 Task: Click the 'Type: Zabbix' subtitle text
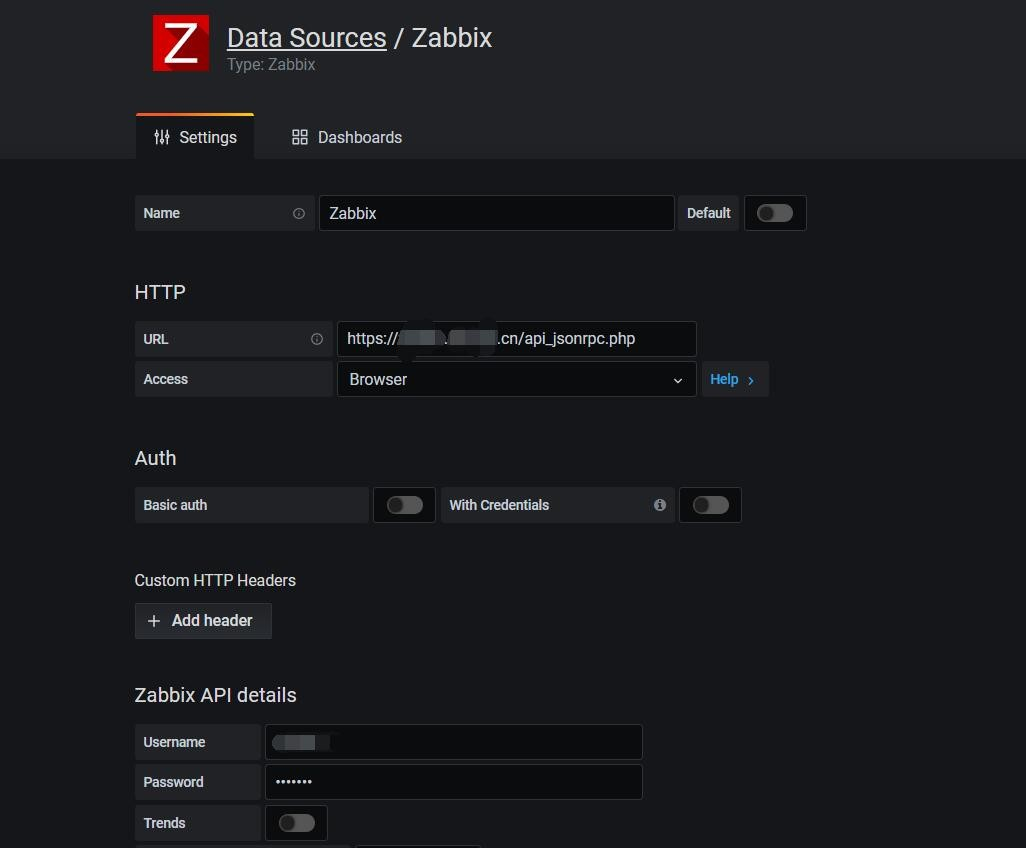pyautogui.click(x=271, y=64)
